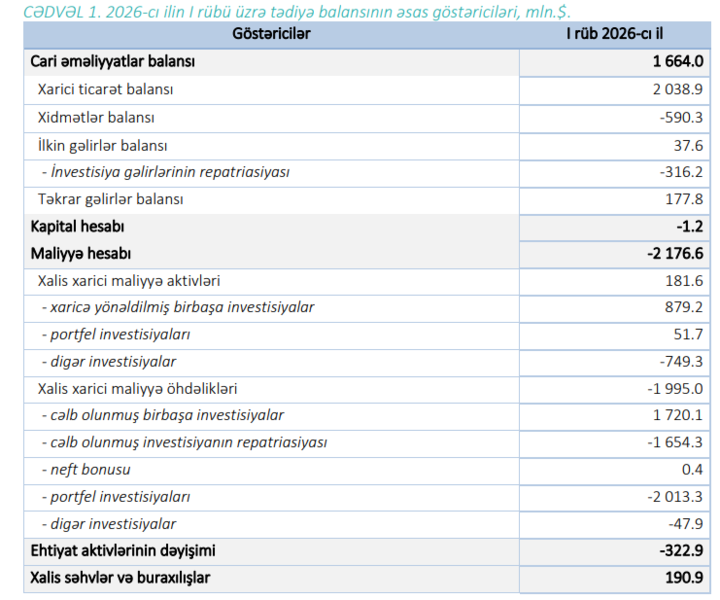The height and width of the screenshot is (600, 720).
Task: Select the value -749.3
Action: click(681, 362)
